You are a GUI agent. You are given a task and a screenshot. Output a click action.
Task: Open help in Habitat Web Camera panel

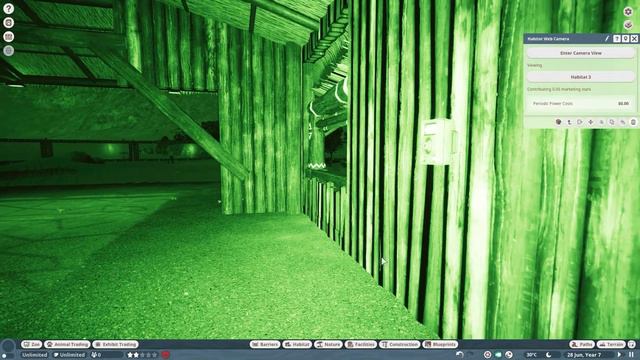[x=617, y=38]
